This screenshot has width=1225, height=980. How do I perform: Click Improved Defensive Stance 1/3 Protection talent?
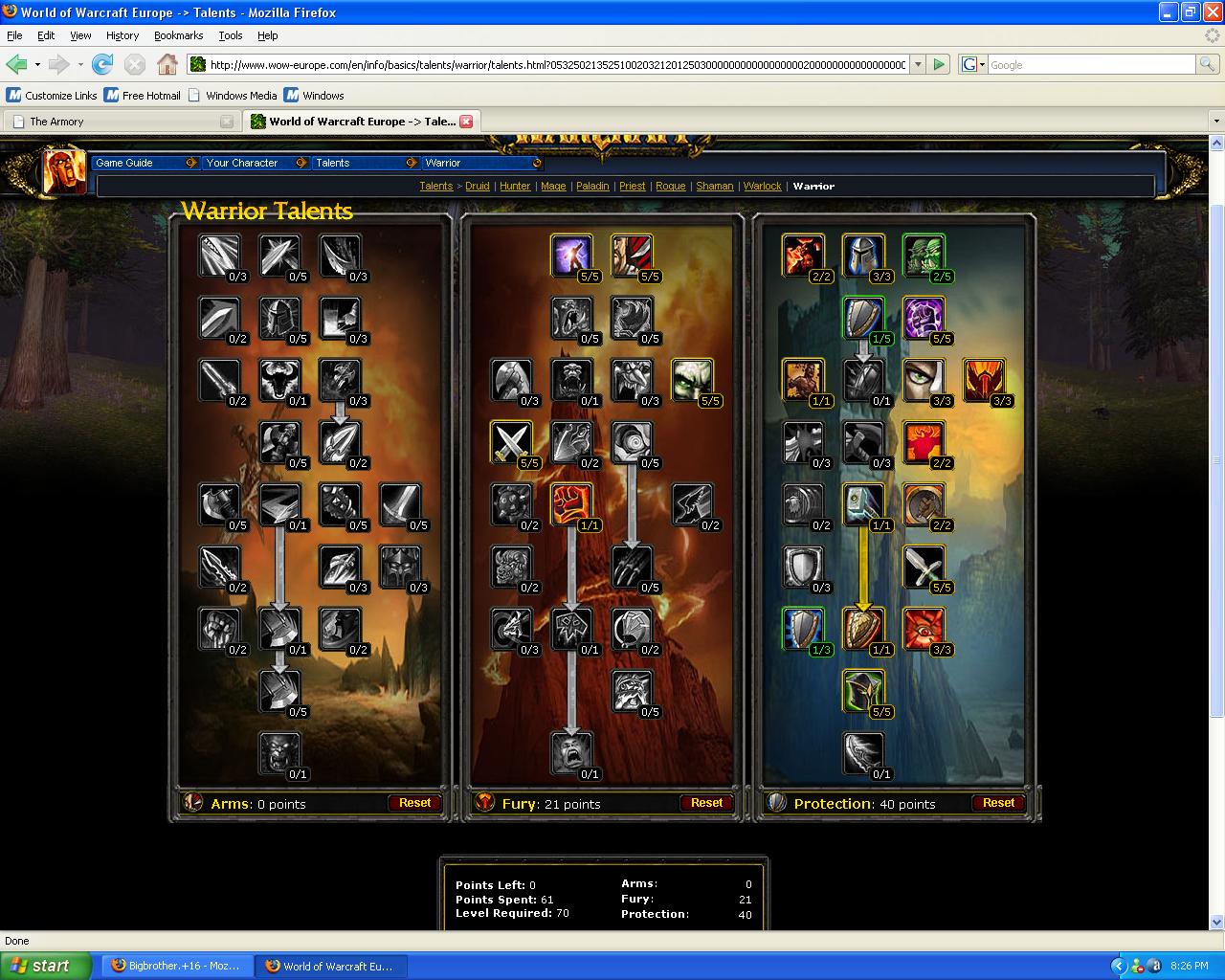[804, 629]
